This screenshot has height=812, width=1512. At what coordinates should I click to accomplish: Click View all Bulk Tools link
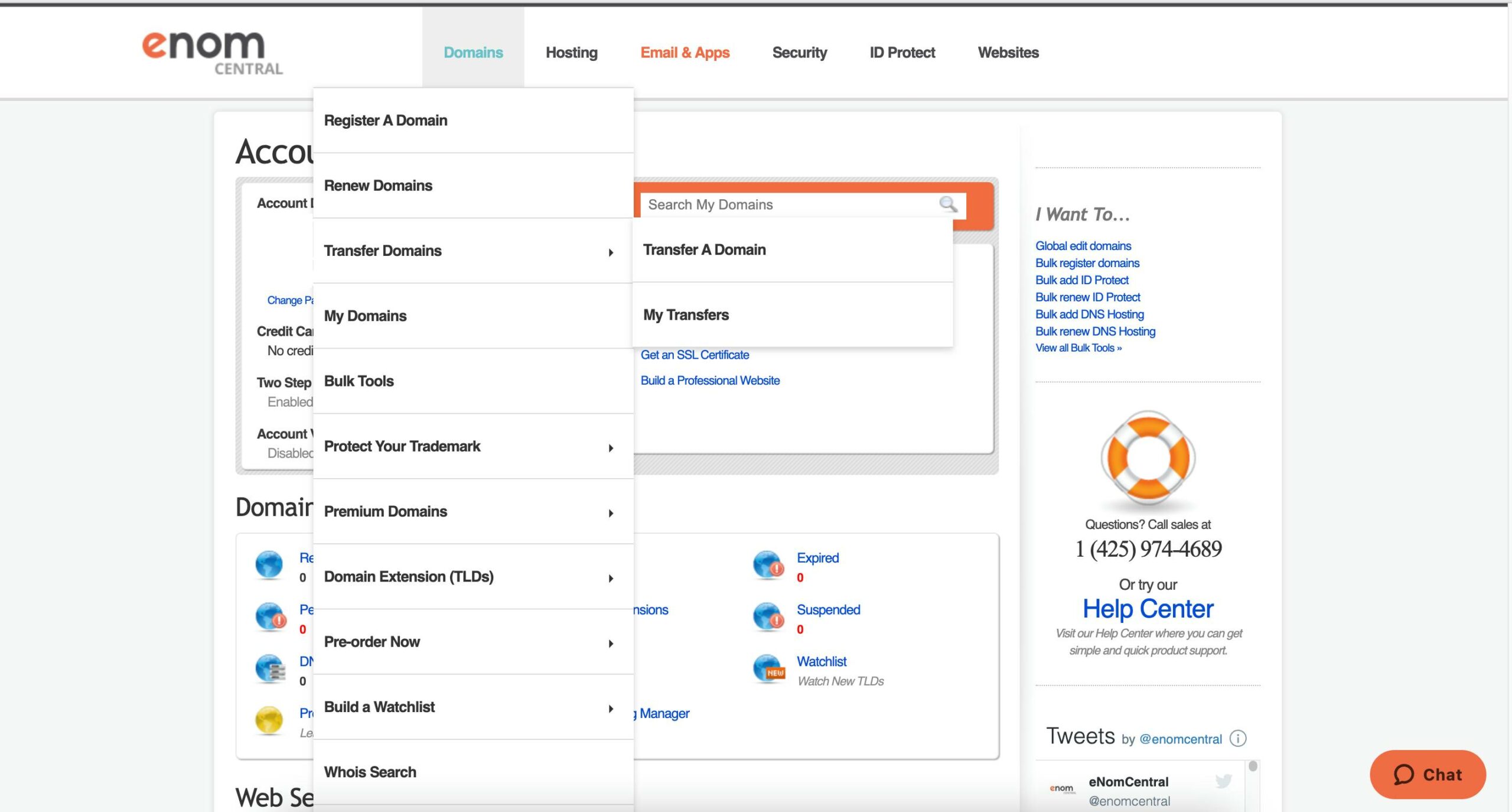tap(1078, 348)
